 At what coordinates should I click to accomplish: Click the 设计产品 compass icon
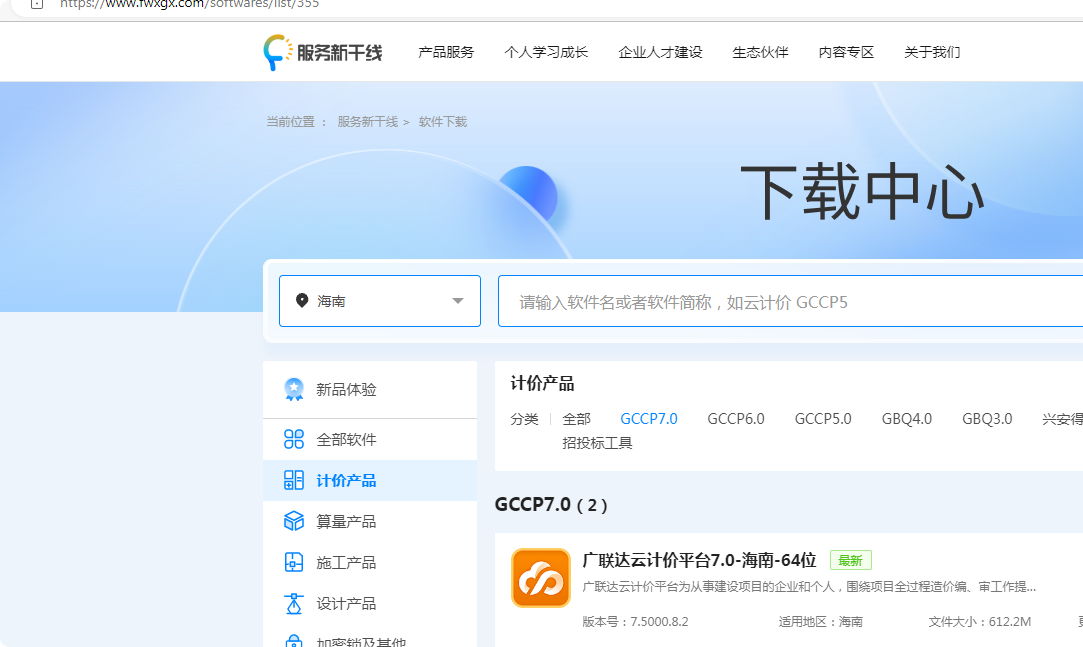294,603
